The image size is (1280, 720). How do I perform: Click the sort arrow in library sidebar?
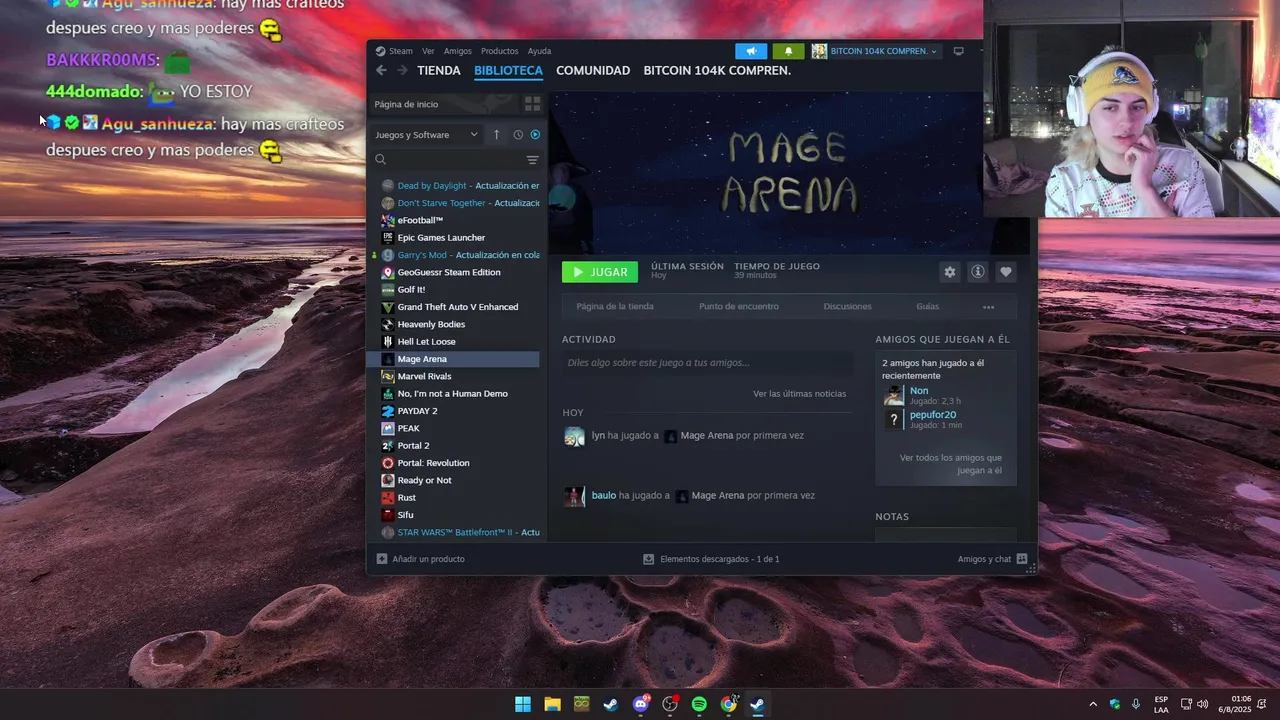[x=496, y=135]
